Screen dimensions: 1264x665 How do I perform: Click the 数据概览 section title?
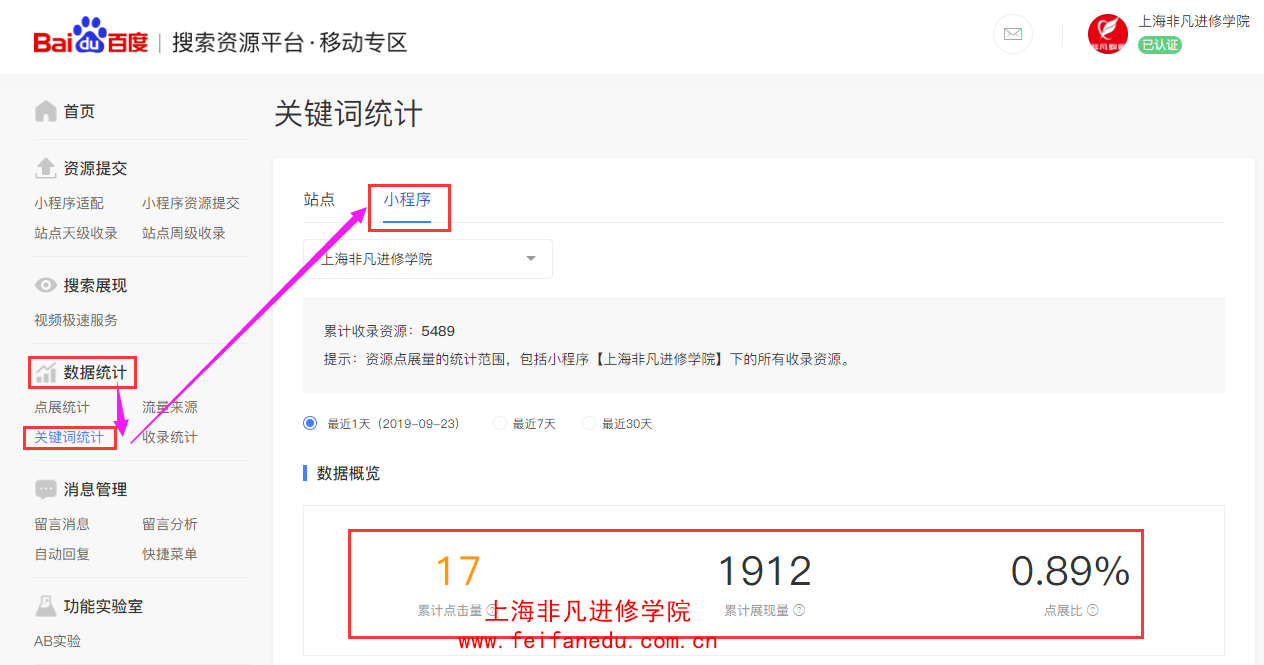click(348, 473)
